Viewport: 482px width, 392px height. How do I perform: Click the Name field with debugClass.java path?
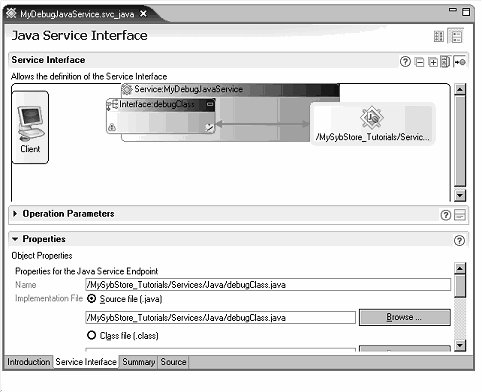[268, 285]
